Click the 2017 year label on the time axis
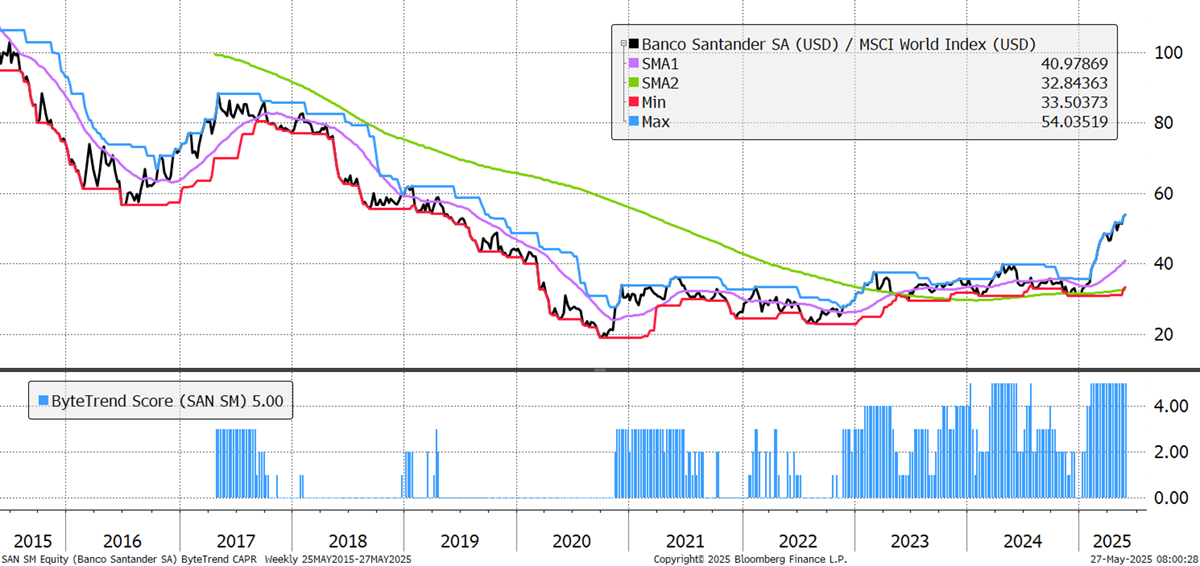 coord(235,541)
